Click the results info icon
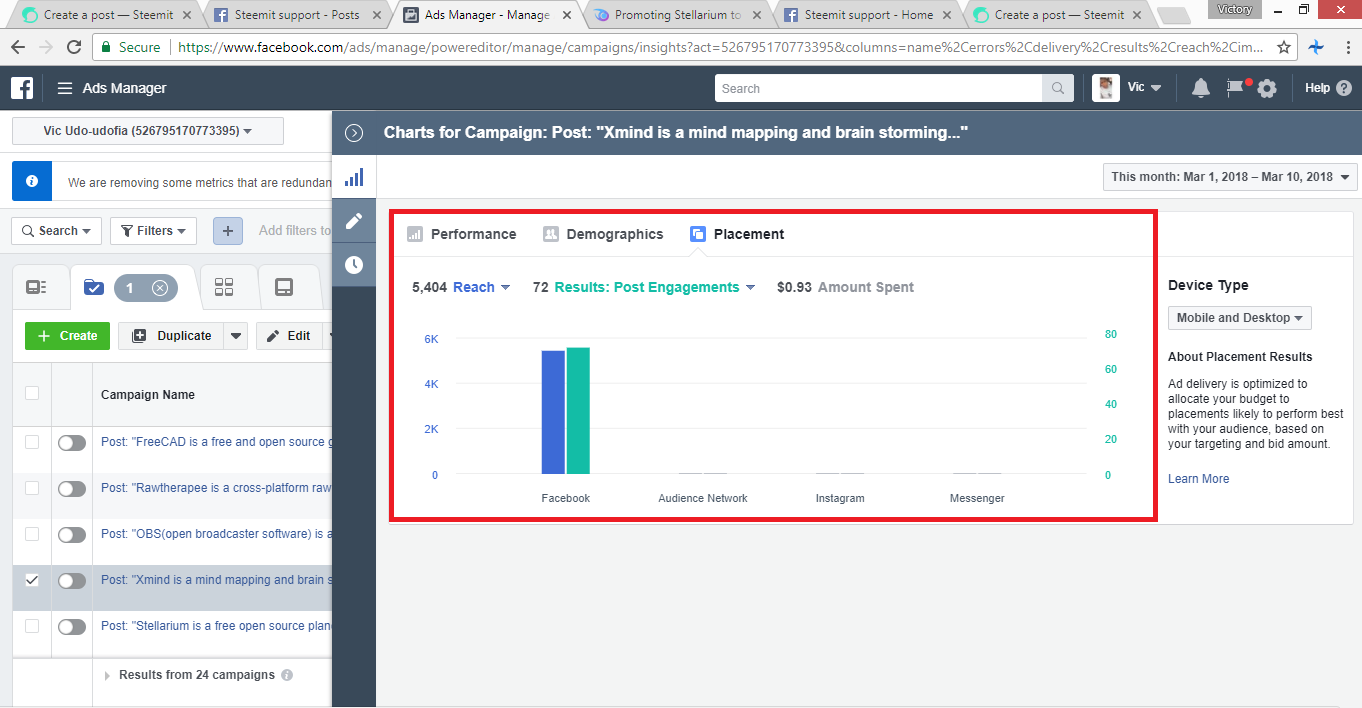1362x708 pixels. coord(287,675)
